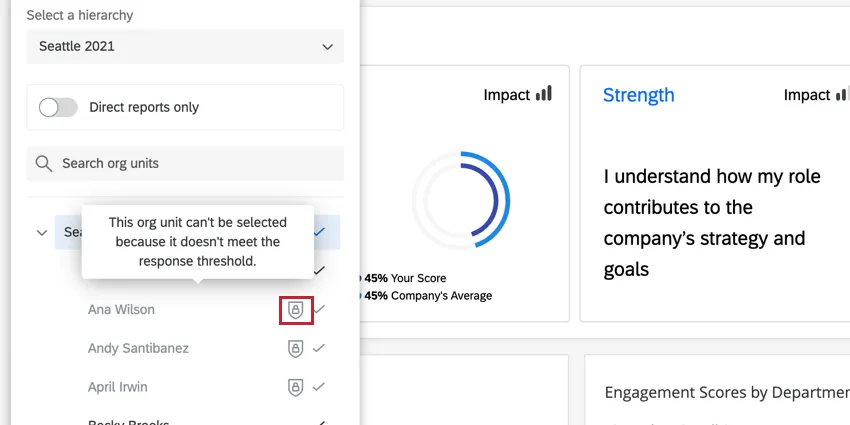Click the checkmark on the highlighted top org unit
The image size is (850, 425).
tap(319, 232)
